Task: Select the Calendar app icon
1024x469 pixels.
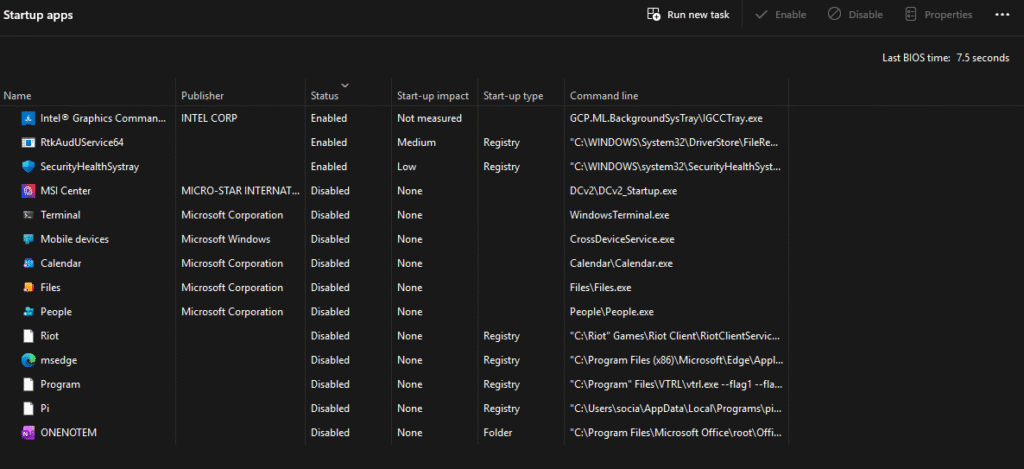Action: pyautogui.click(x=27, y=263)
